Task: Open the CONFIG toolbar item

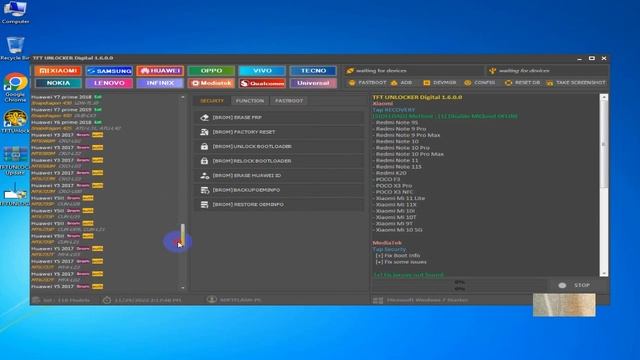Action: pyautogui.click(x=480, y=82)
